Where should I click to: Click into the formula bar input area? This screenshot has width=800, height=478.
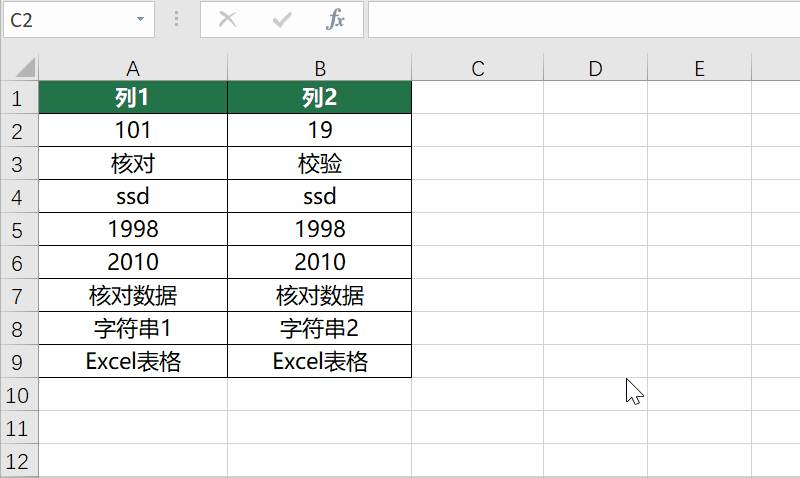pos(580,20)
